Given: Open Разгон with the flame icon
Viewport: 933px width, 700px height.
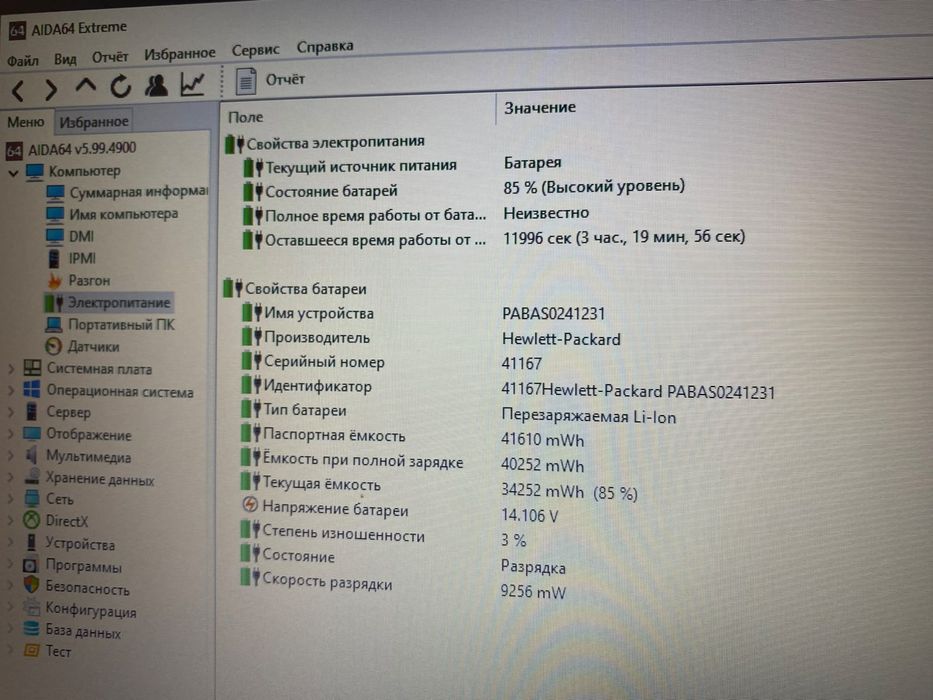Looking at the screenshot, I should (78, 280).
